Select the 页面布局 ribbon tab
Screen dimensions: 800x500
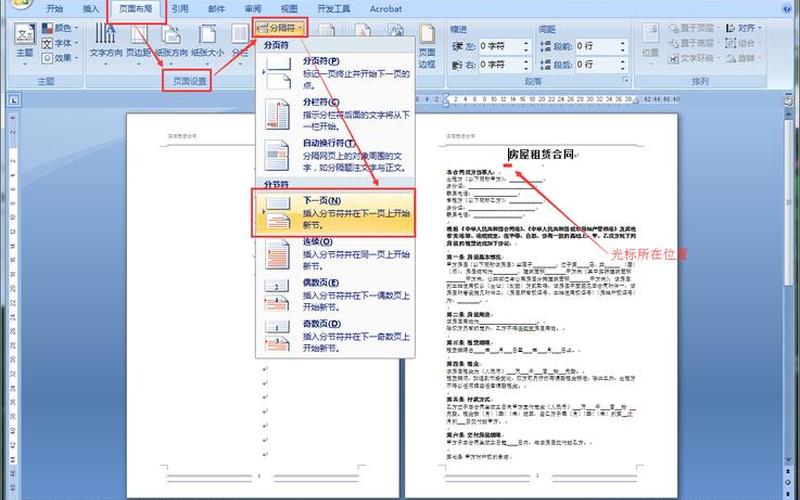coord(136,9)
